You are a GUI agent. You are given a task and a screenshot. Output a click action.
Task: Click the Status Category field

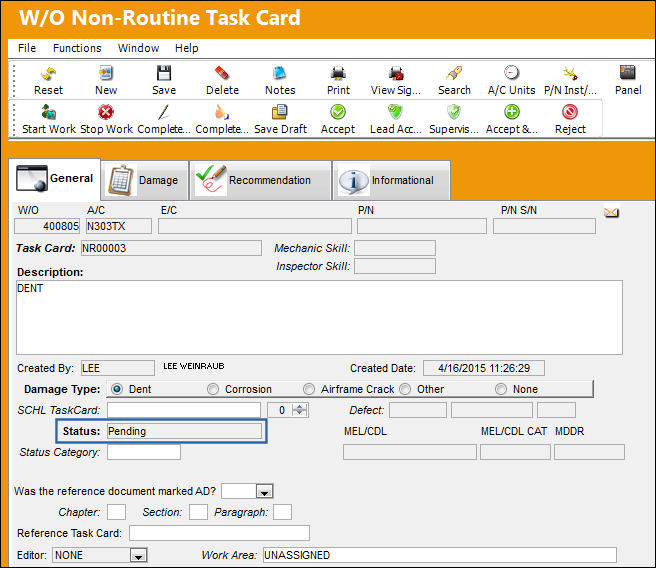(144, 452)
